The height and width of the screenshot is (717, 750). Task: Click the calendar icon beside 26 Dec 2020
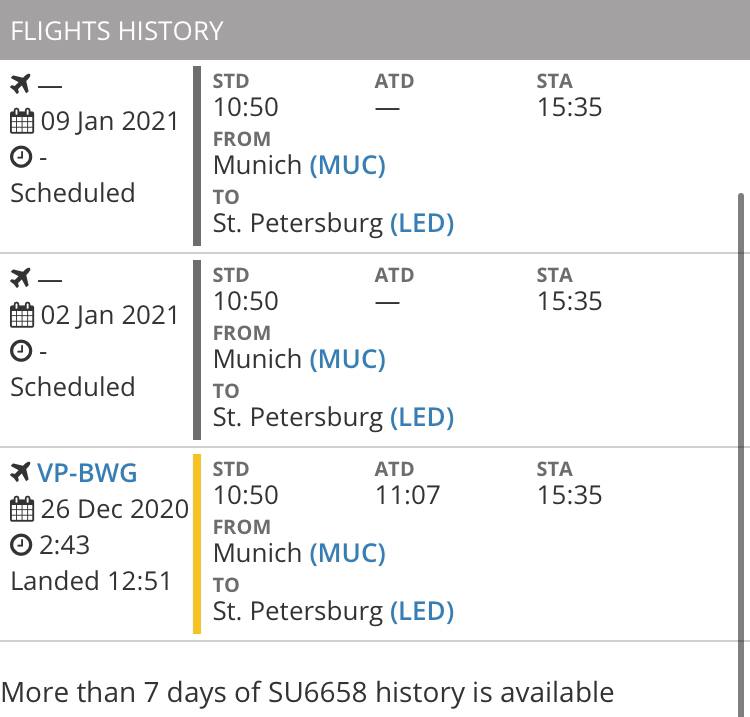[22, 509]
